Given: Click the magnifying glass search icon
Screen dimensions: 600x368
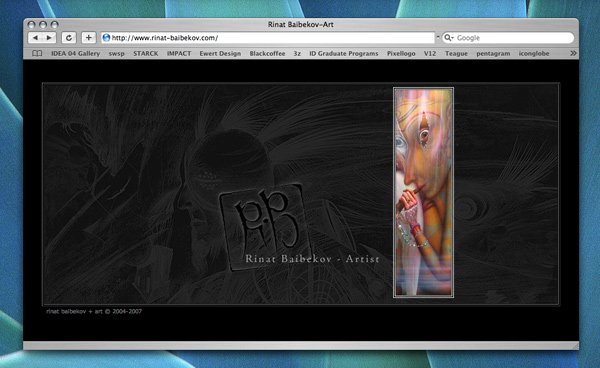Looking at the screenshot, I should pyautogui.click(x=447, y=37).
